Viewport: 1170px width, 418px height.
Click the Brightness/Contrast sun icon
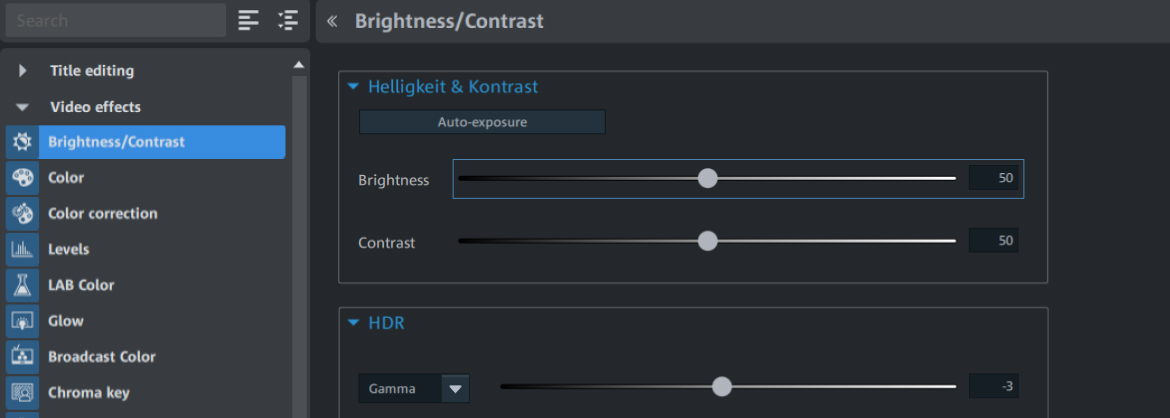[x=22, y=142]
